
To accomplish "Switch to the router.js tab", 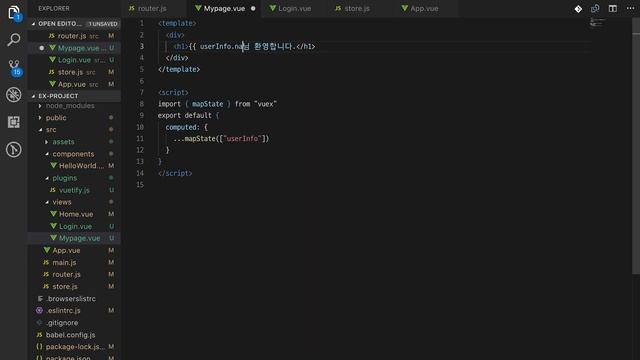I will tap(153, 9).
